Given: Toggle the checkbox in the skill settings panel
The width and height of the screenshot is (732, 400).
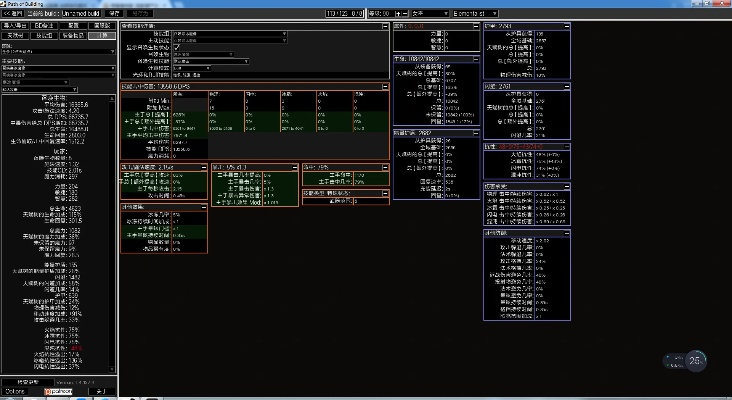Looking at the screenshot, I should pyautogui.click(x=178, y=47).
